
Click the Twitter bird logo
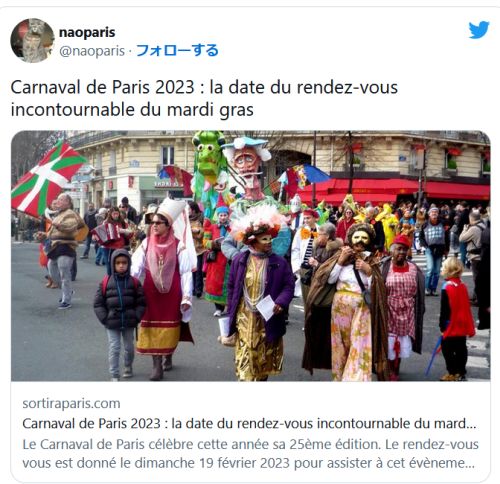479,30
